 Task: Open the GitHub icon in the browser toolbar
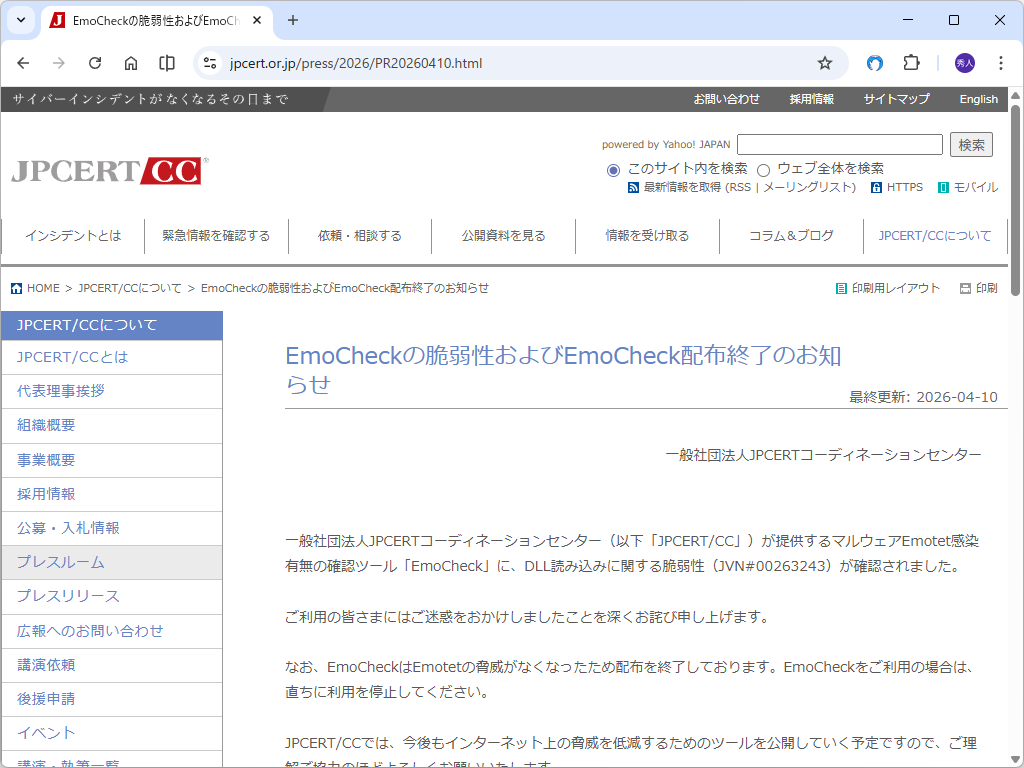pyautogui.click(x=874, y=62)
